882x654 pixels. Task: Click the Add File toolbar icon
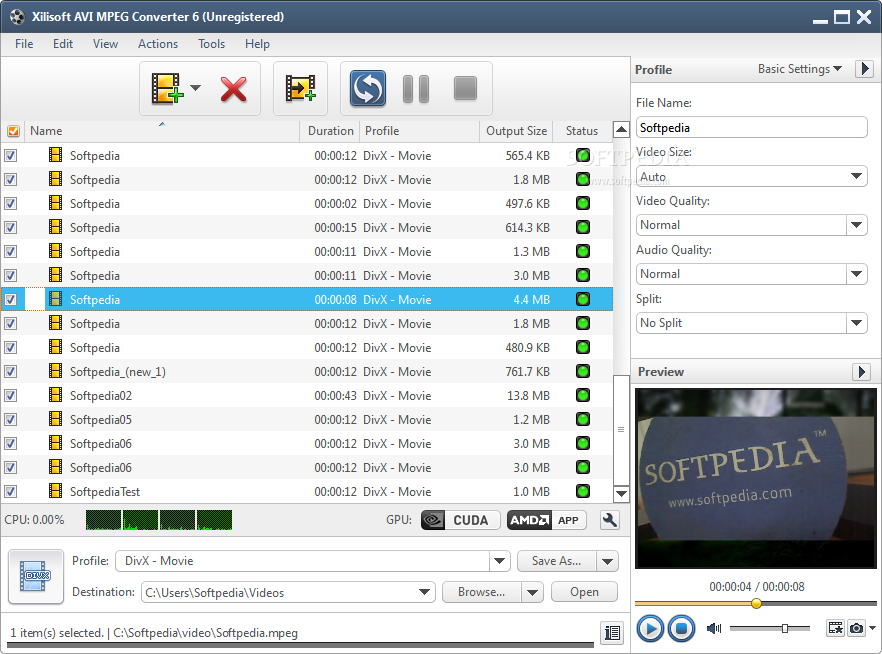(167, 88)
